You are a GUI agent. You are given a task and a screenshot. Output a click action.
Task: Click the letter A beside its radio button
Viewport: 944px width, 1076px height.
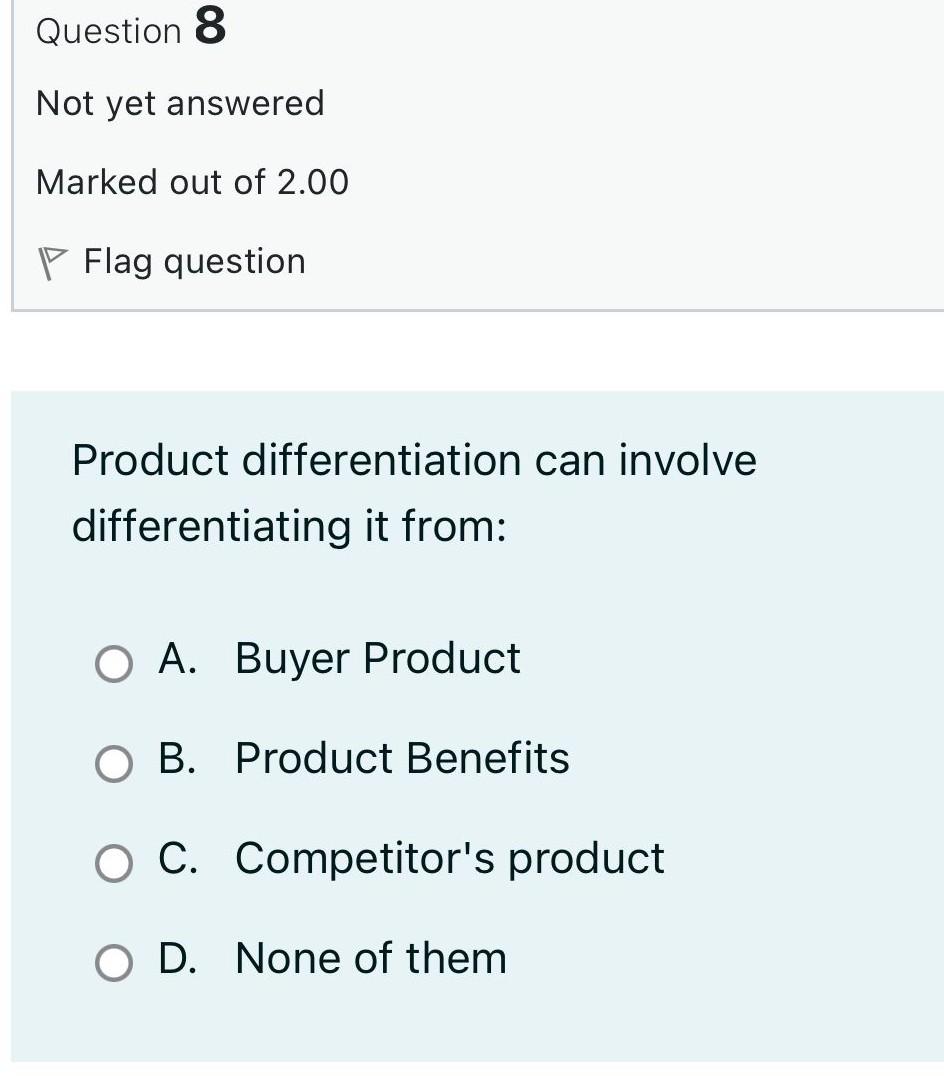pyautogui.click(x=176, y=658)
